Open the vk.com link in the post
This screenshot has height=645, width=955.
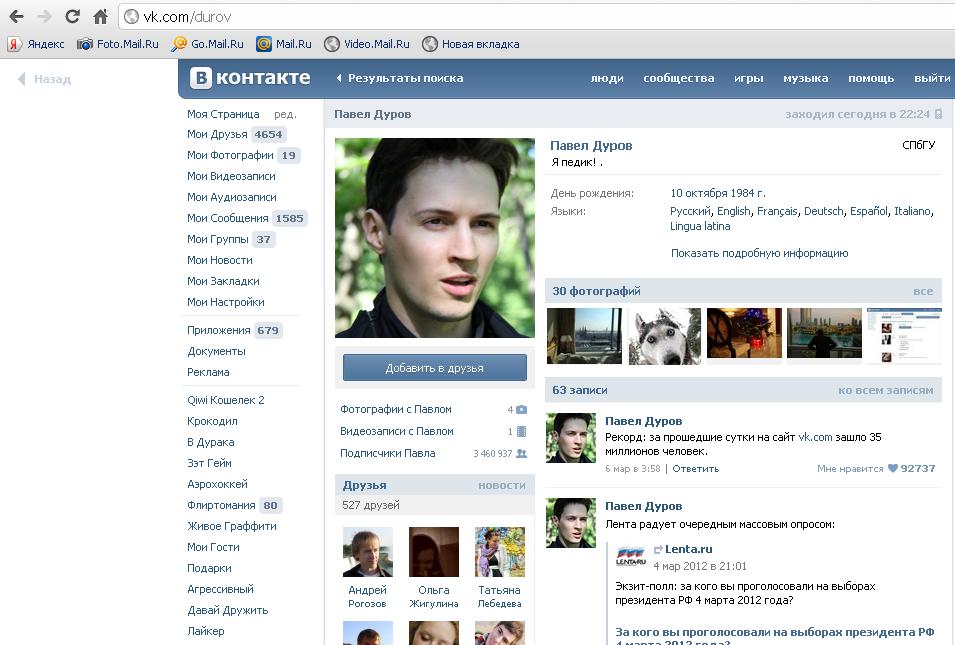tap(815, 437)
